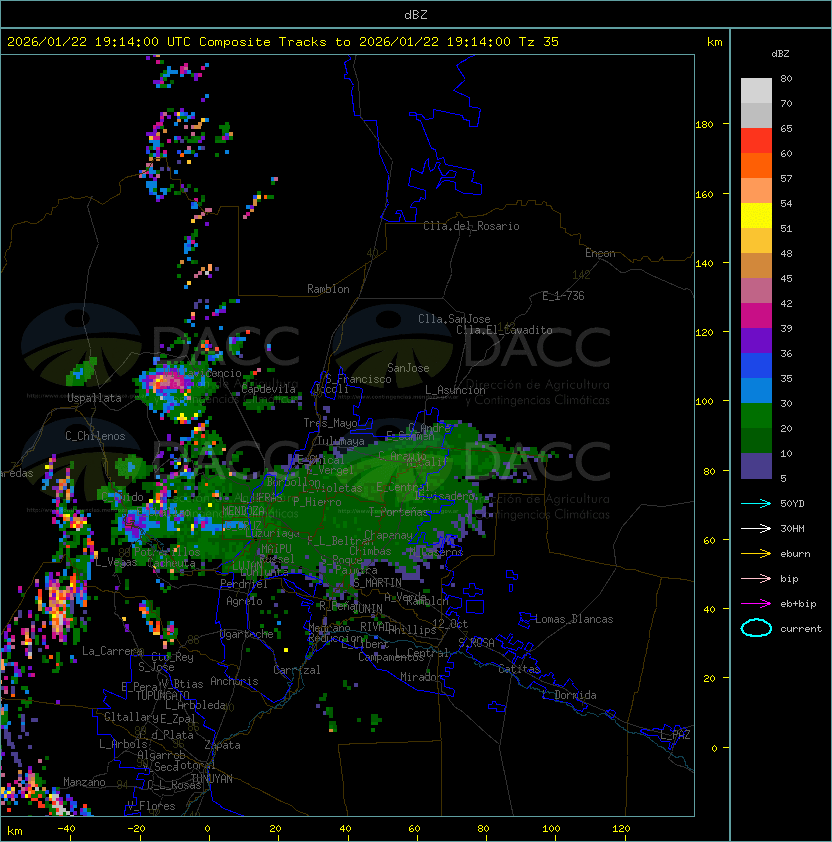Screen dimensions: 832x842
Task: Click the E_1-736 map label
Action: pyautogui.click(x=563, y=295)
